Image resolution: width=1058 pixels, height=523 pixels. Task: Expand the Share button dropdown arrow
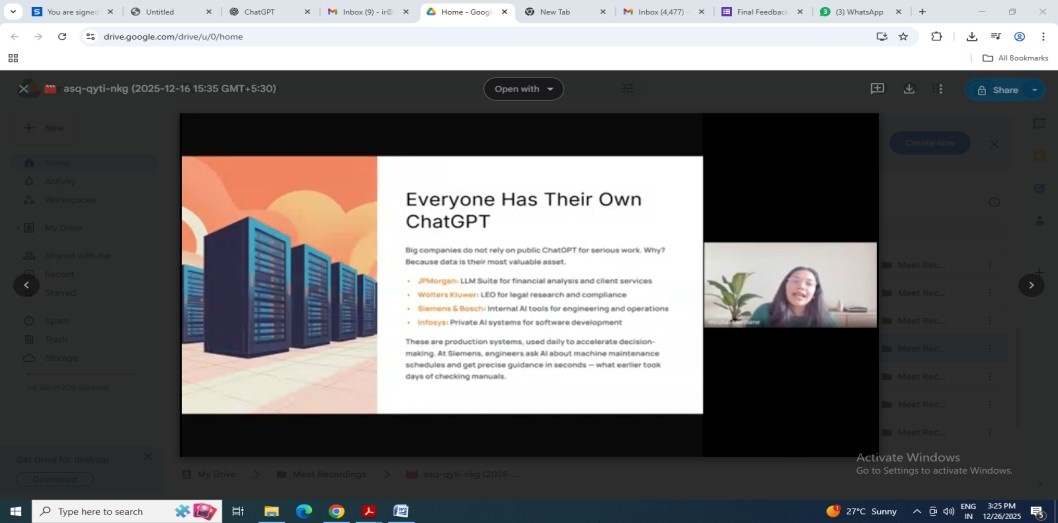[x=1034, y=90]
